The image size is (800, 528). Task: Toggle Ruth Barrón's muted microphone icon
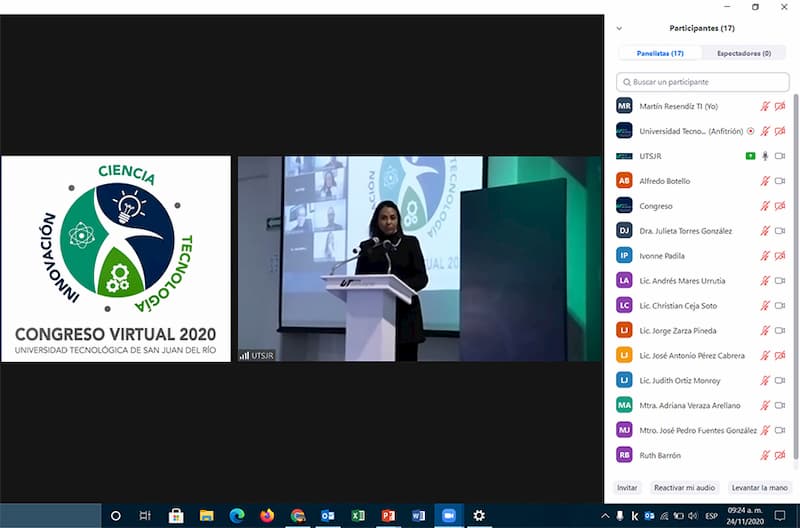point(765,455)
